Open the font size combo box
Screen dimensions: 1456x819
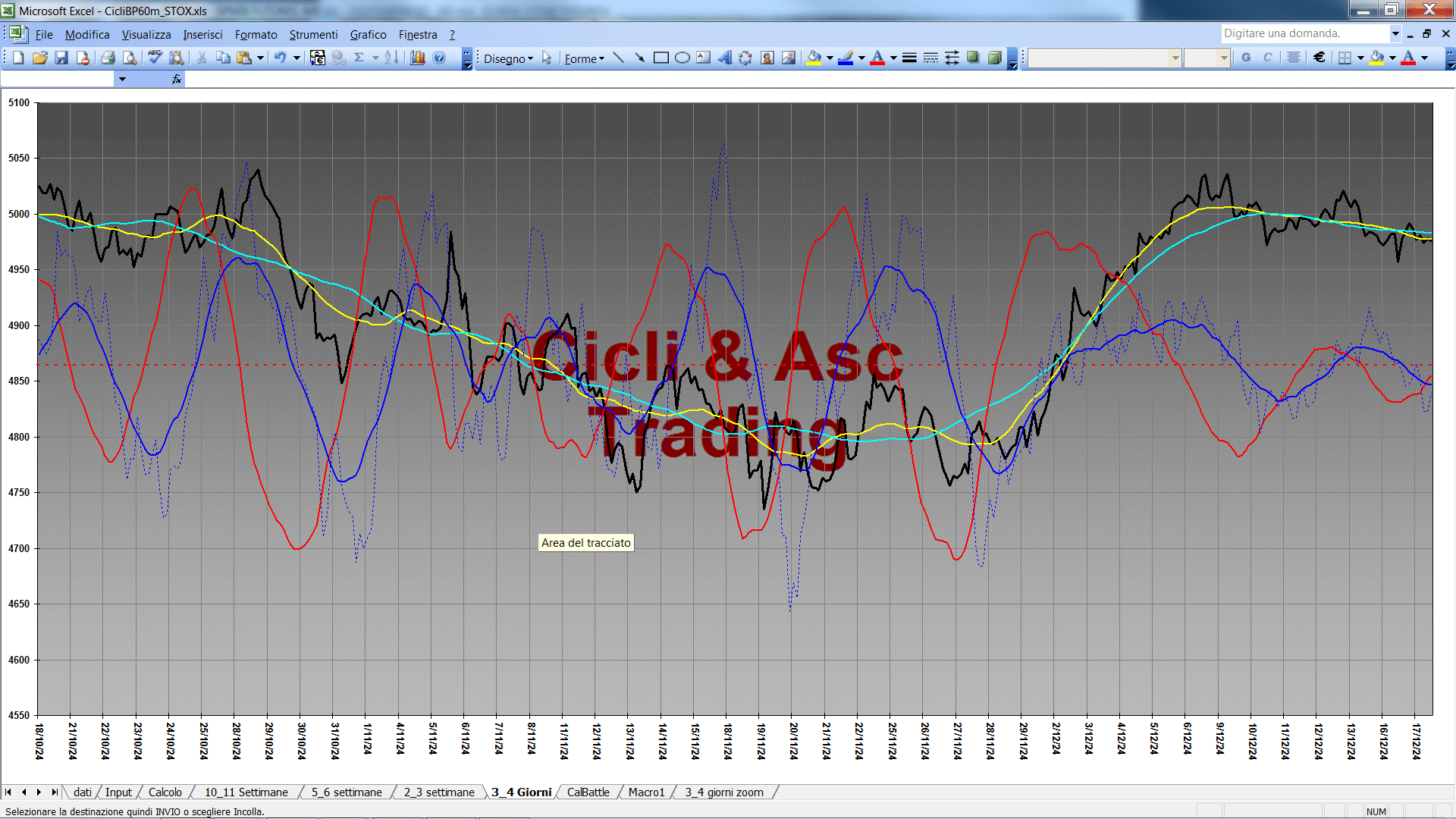click(x=1207, y=58)
